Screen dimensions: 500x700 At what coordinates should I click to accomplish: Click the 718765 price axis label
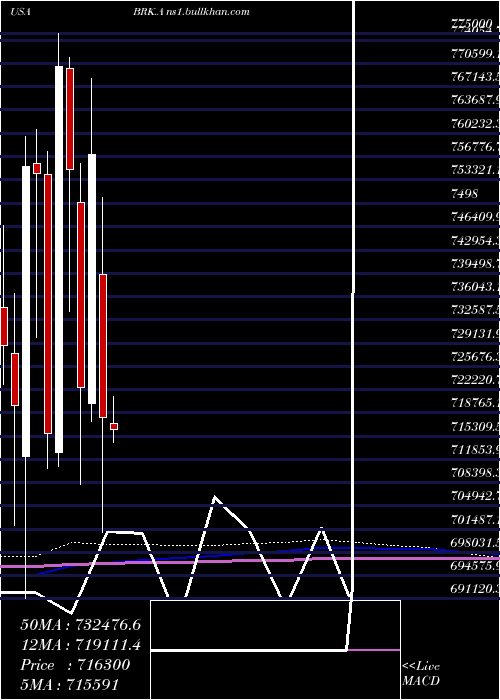pyautogui.click(x=475, y=403)
